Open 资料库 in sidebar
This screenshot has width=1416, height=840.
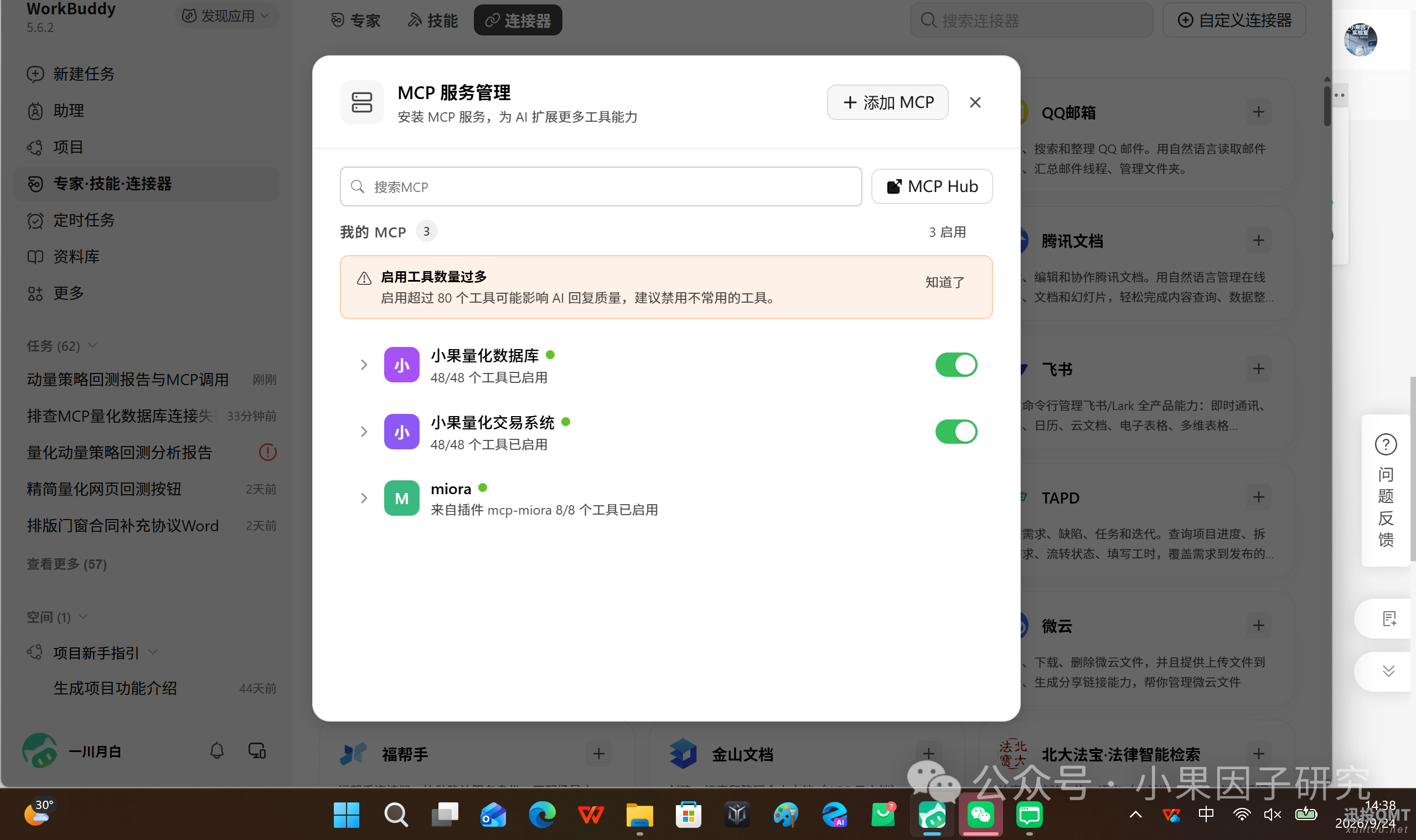click(x=146, y=256)
